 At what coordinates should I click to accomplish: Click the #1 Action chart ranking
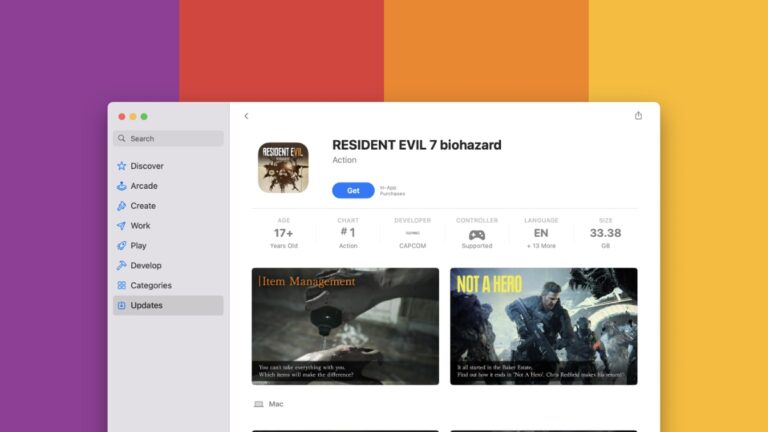click(348, 233)
